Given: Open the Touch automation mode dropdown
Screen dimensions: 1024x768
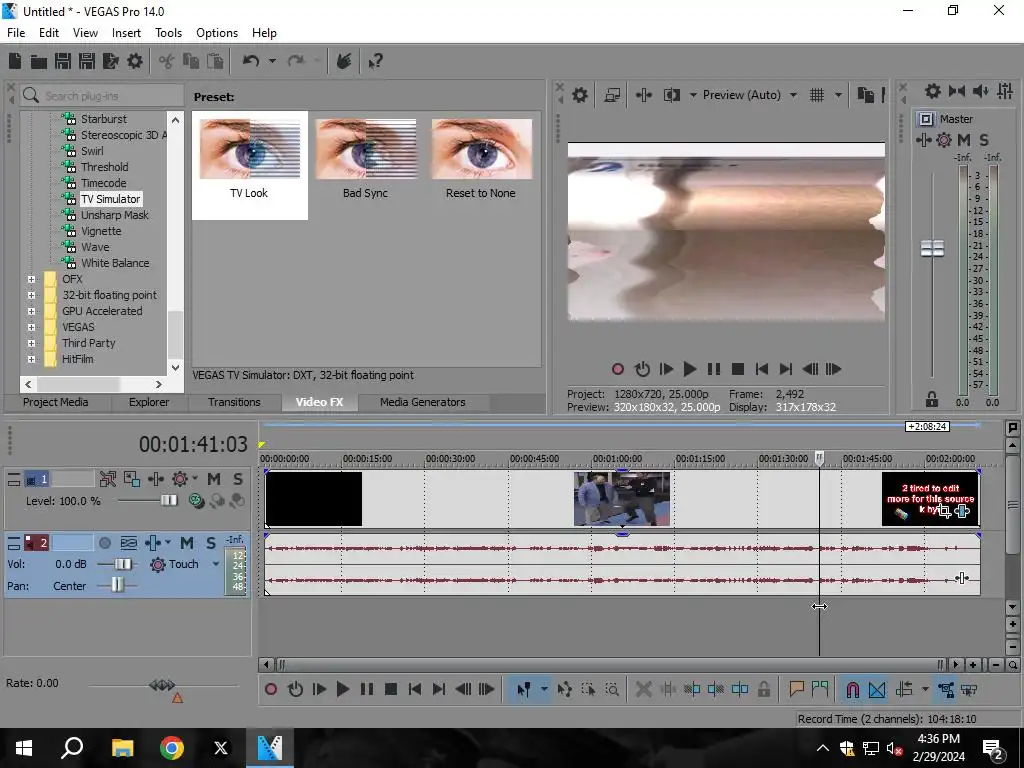Looking at the screenshot, I should tap(216, 564).
